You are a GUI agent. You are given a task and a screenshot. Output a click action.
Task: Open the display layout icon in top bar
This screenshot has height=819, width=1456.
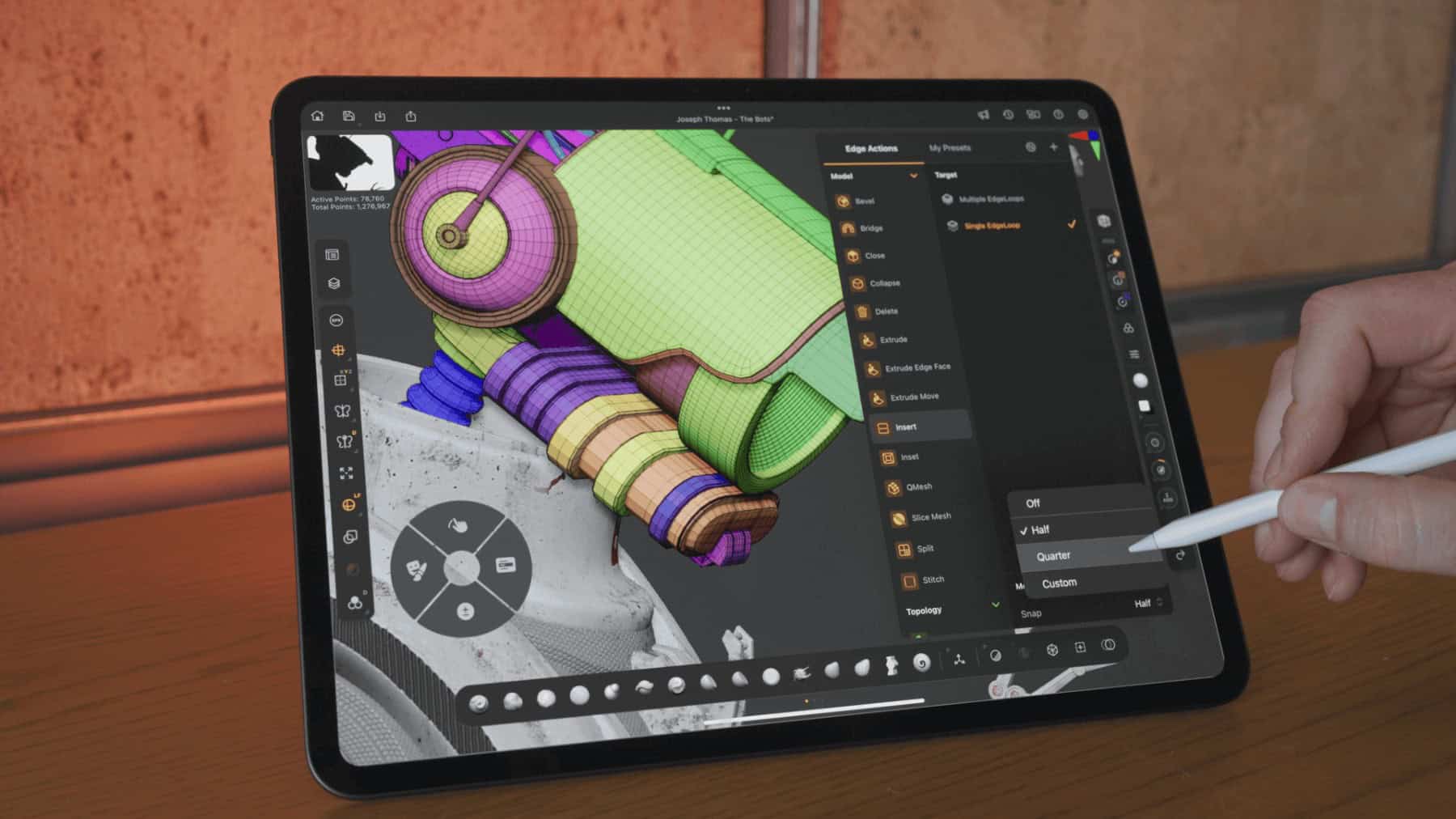tap(1033, 115)
